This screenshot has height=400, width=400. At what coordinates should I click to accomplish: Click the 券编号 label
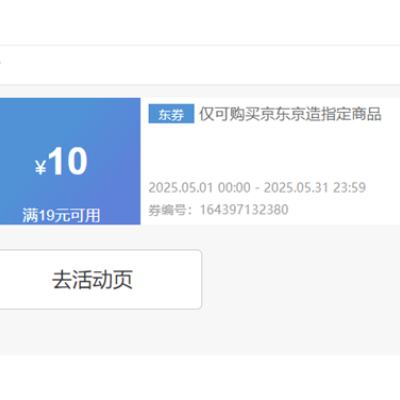(x=168, y=210)
